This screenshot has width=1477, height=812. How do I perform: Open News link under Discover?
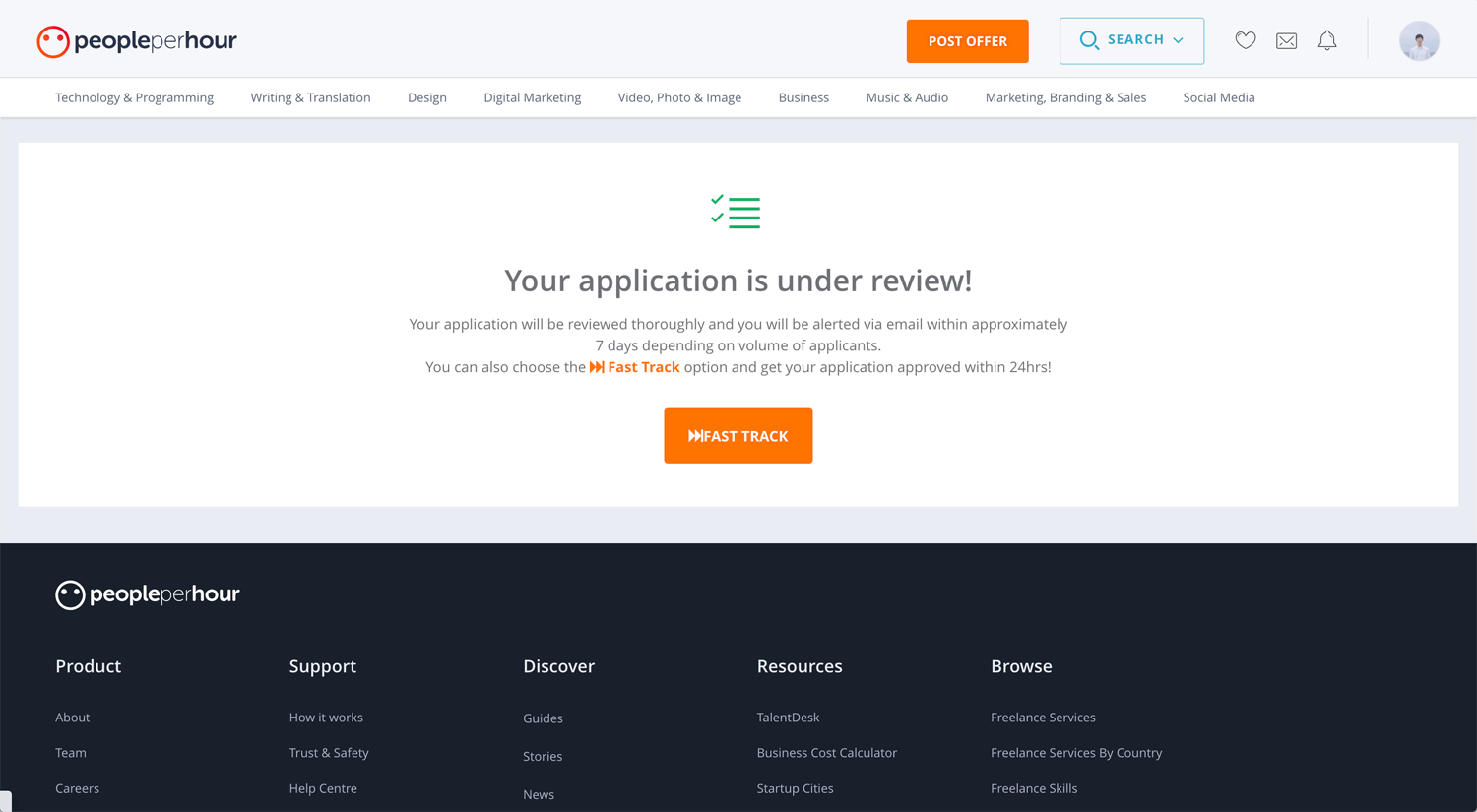(x=539, y=795)
